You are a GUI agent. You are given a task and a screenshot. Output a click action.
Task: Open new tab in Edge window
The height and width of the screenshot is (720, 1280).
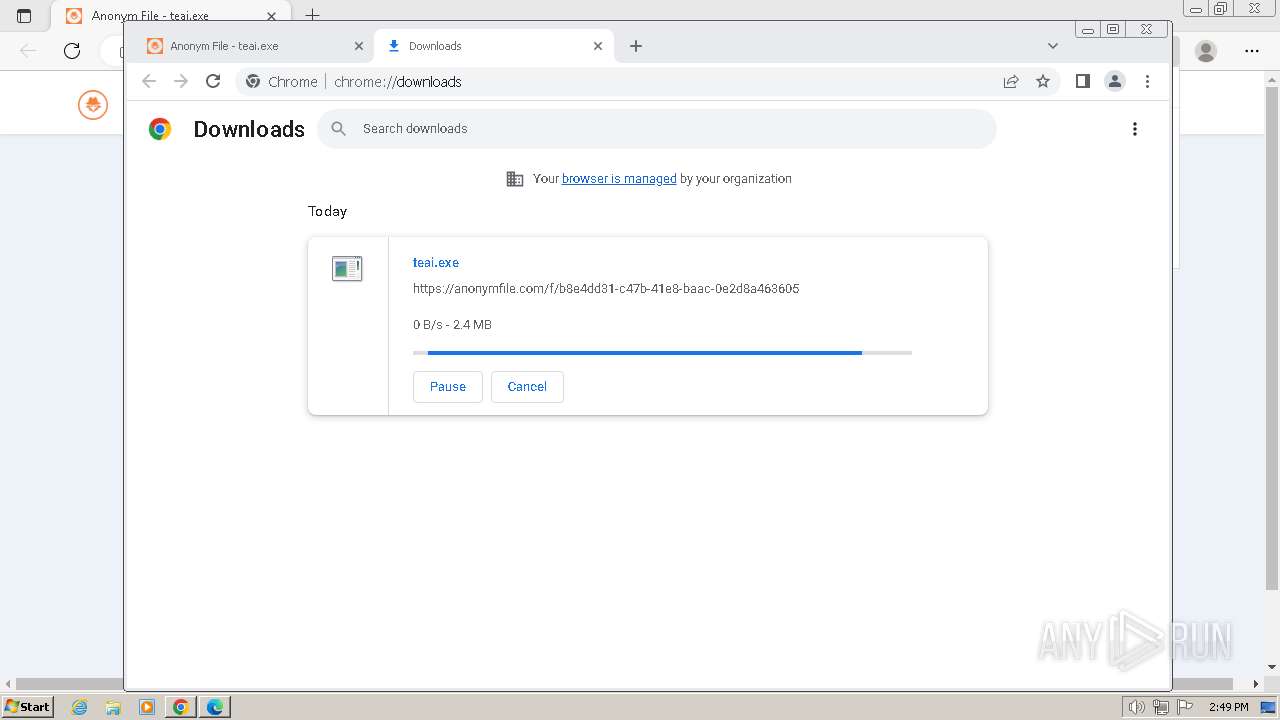(x=312, y=16)
